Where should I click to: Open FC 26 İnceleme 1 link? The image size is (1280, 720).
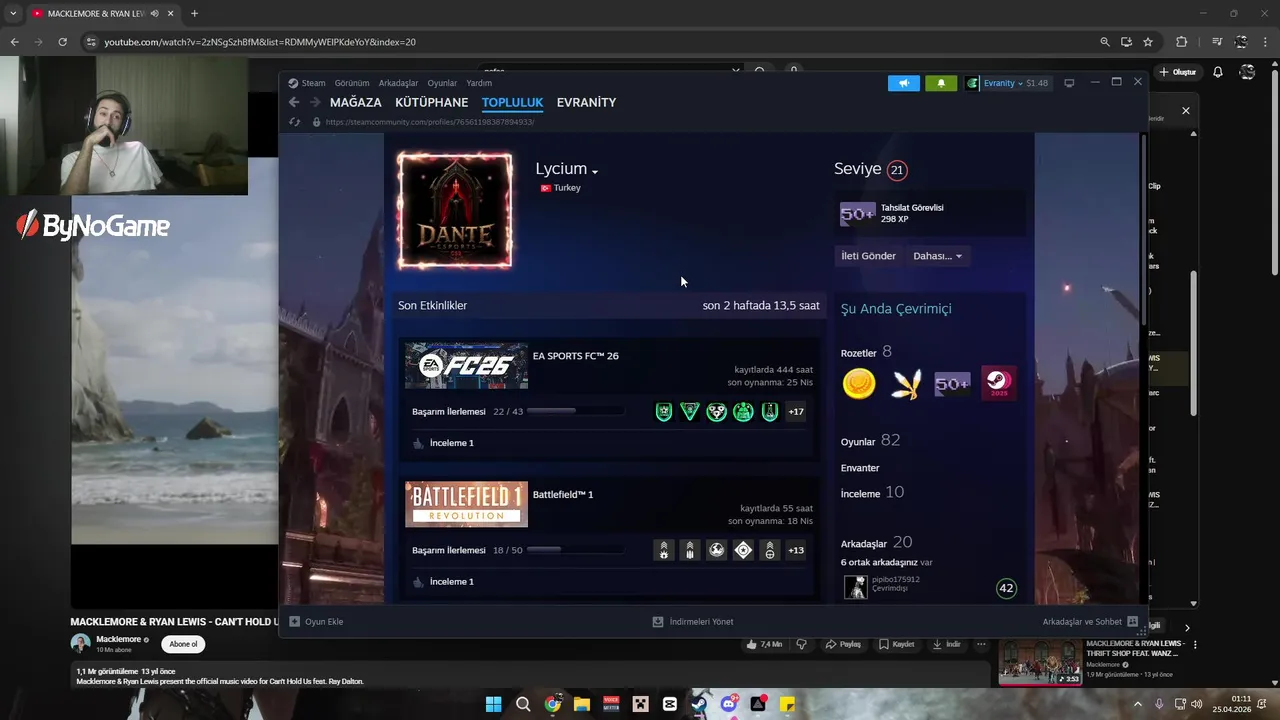(x=452, y=443)
